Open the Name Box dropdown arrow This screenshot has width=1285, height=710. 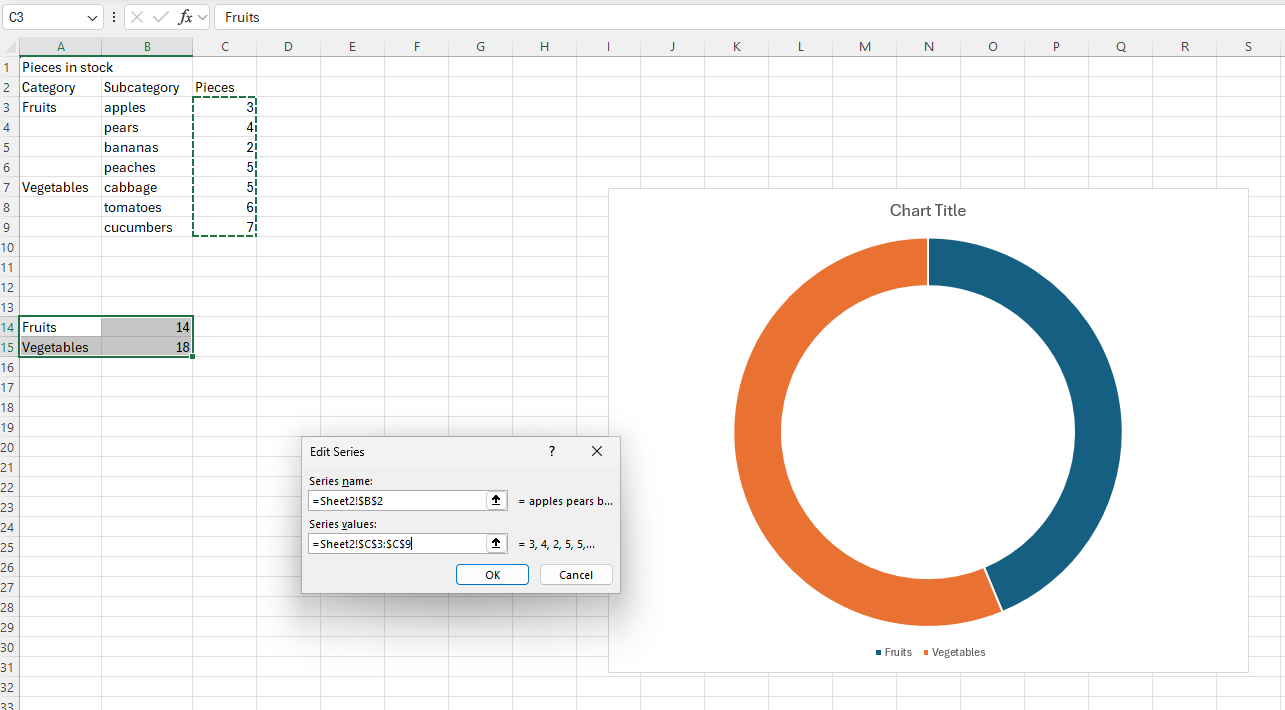click(93, 17)
